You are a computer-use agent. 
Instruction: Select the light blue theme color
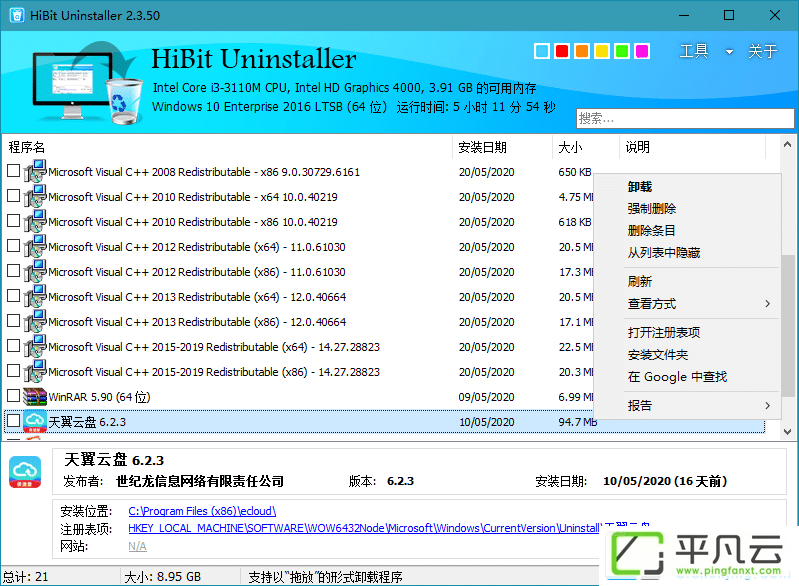(x=542, y=51)
